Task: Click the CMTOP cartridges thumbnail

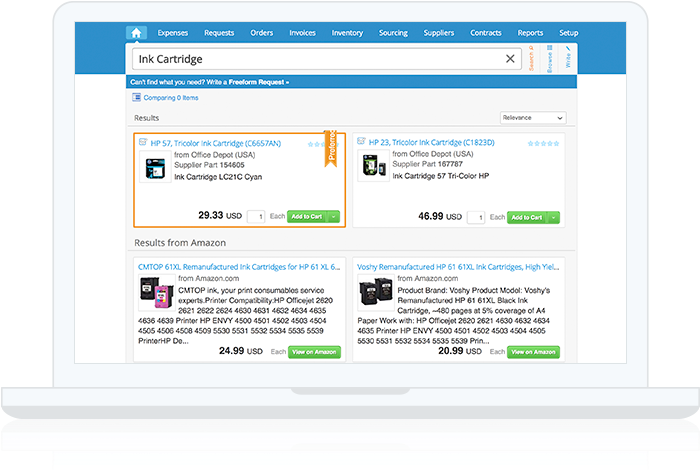Action: 157,293
